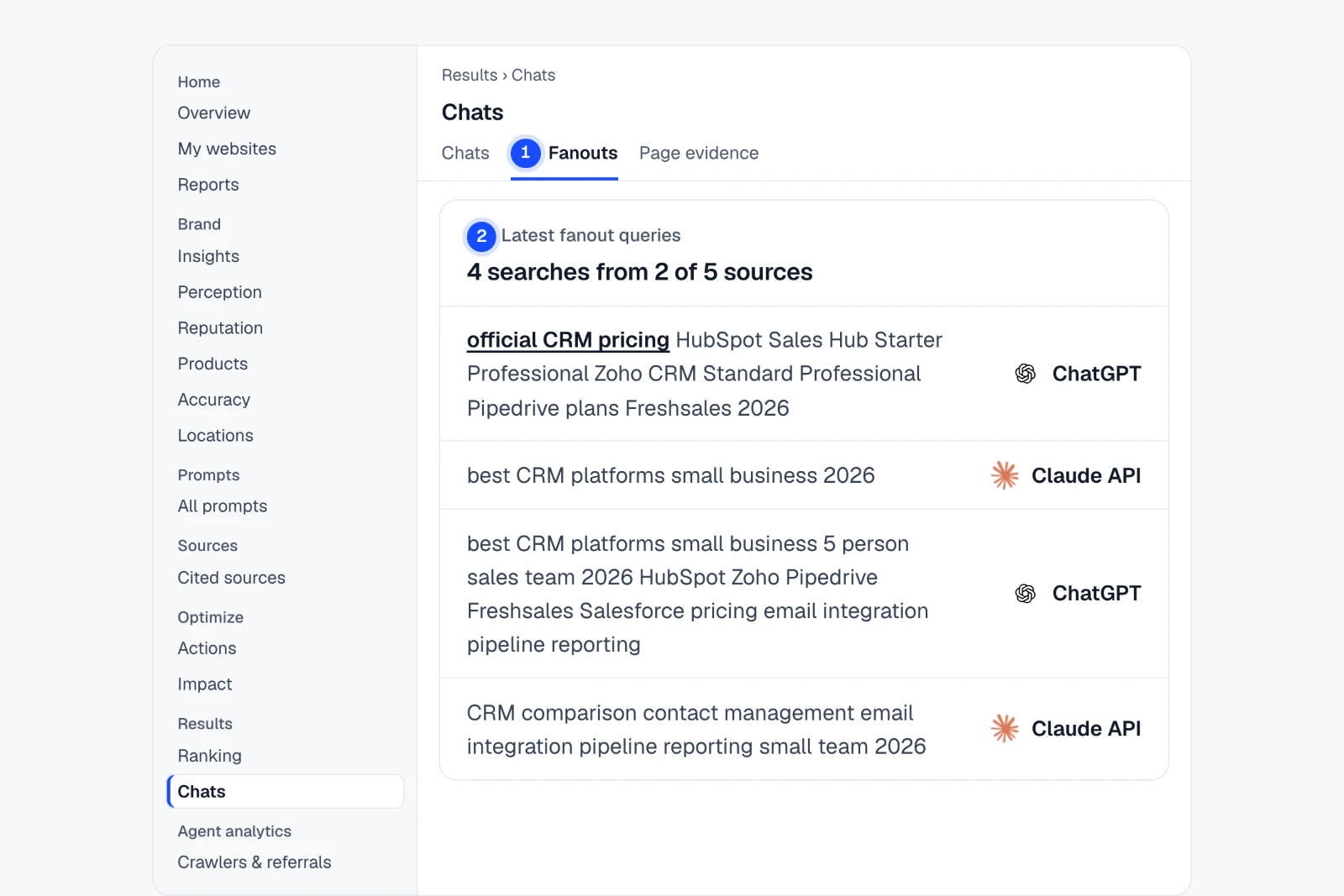Open Perception in the sidebar
Screen dimensions: 1344x896
coord(219,292)
